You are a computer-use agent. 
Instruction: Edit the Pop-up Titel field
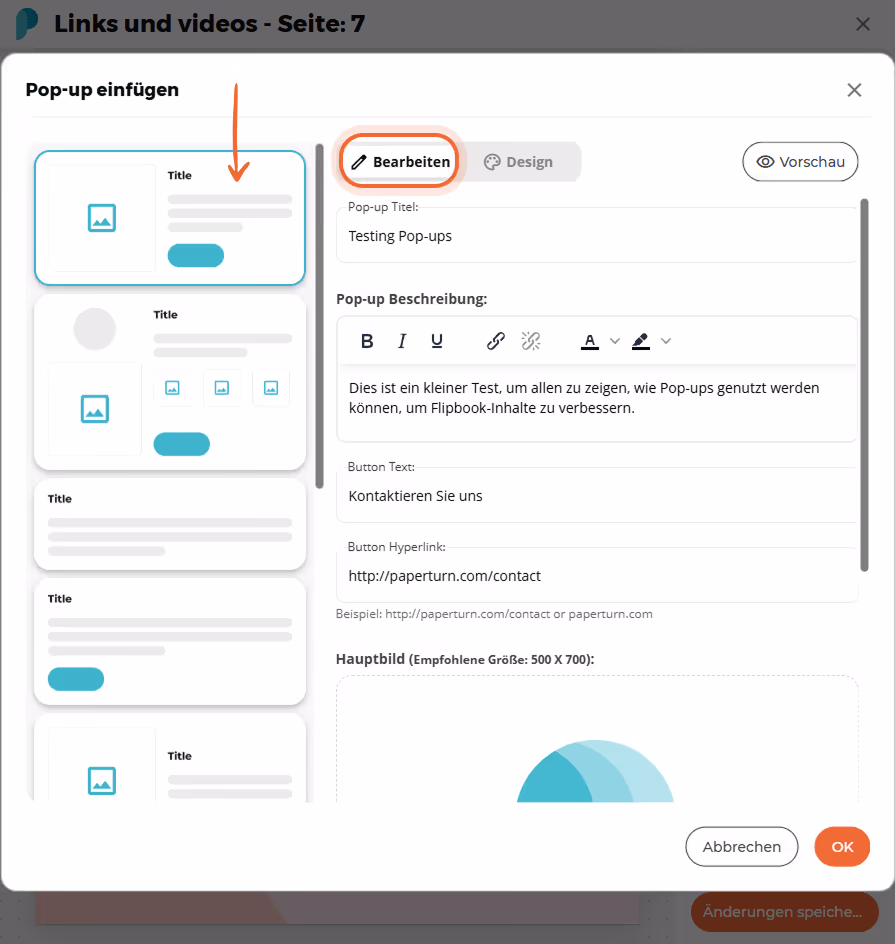(x=597, y=236)
